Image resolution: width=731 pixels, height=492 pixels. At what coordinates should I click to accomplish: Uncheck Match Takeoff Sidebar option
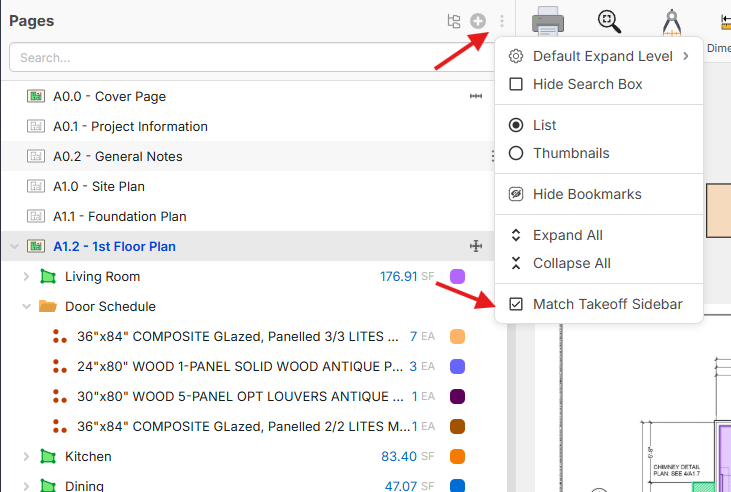tap(516, 304)
